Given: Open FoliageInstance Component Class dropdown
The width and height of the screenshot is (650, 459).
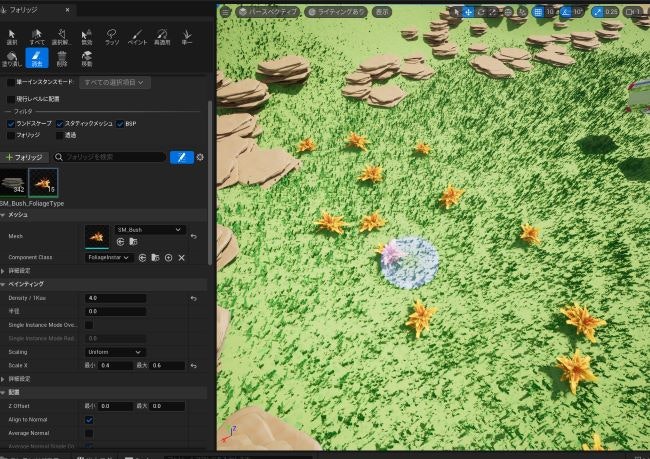Looking at the screenshot, I should [109, 258].
